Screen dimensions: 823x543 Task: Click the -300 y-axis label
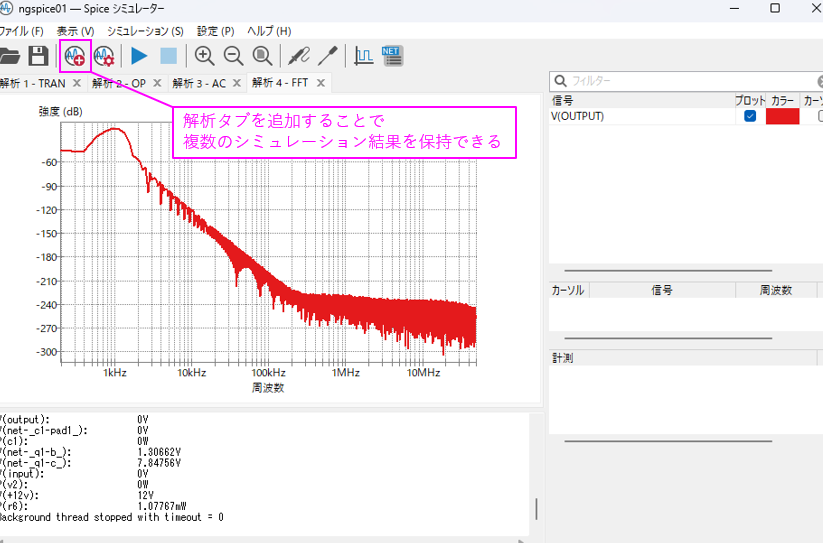(x=46, y=352)
